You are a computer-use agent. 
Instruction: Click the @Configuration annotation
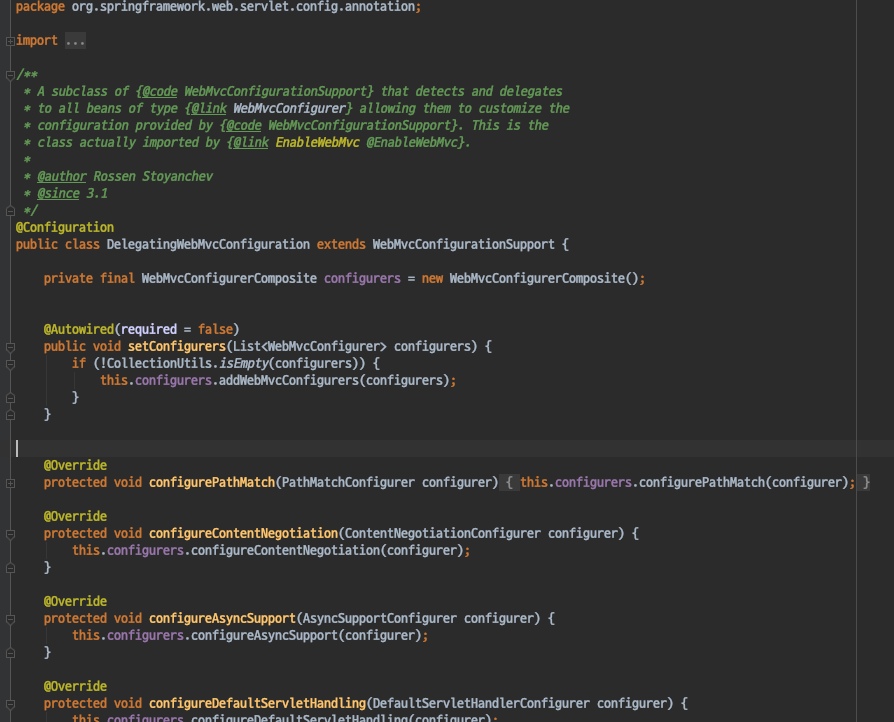65,228
